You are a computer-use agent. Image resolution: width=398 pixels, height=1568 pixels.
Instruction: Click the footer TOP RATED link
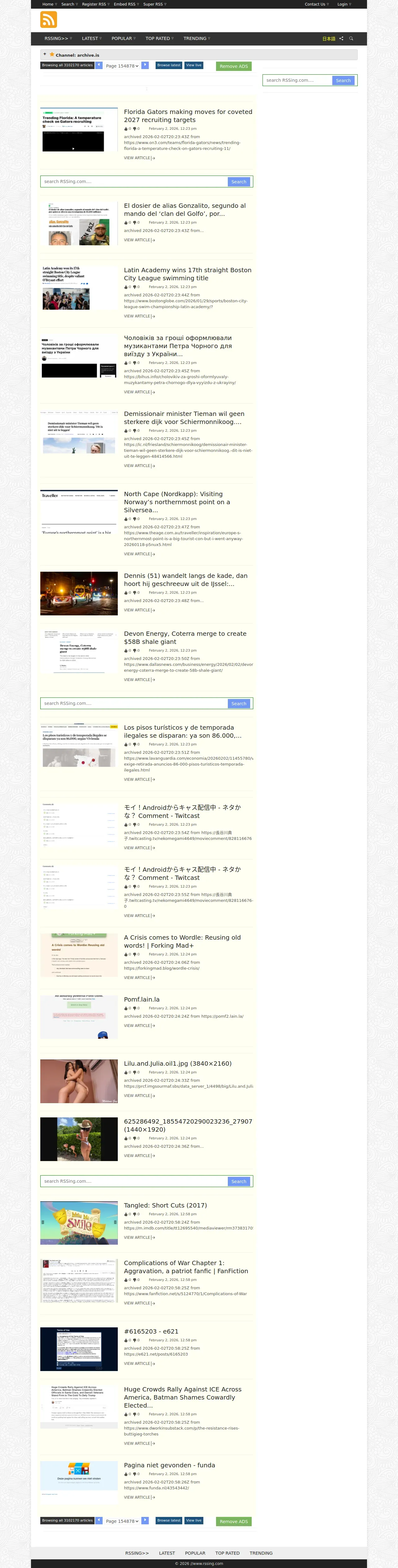coord(227,1553)
